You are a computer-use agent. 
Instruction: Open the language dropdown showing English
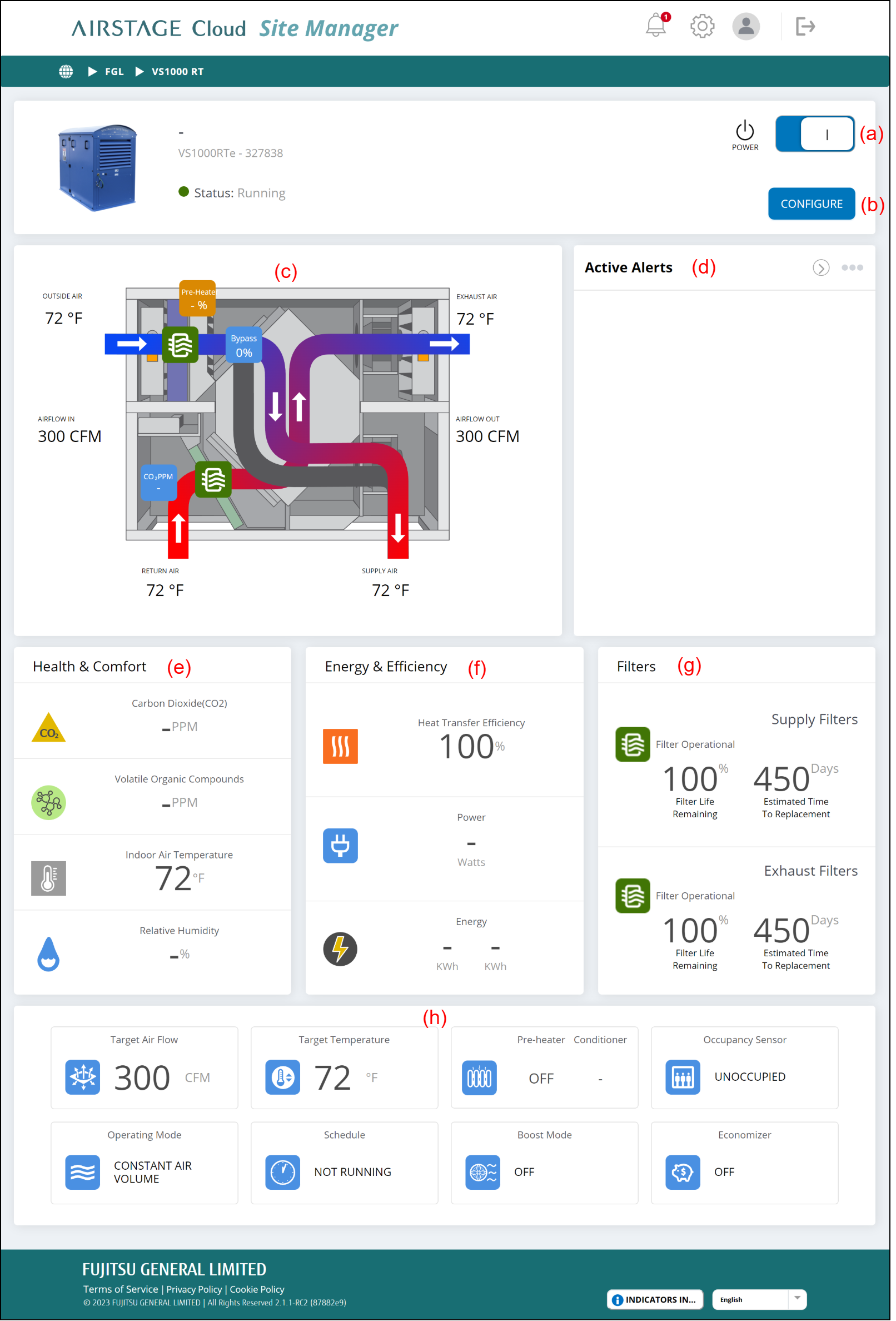760,1300
